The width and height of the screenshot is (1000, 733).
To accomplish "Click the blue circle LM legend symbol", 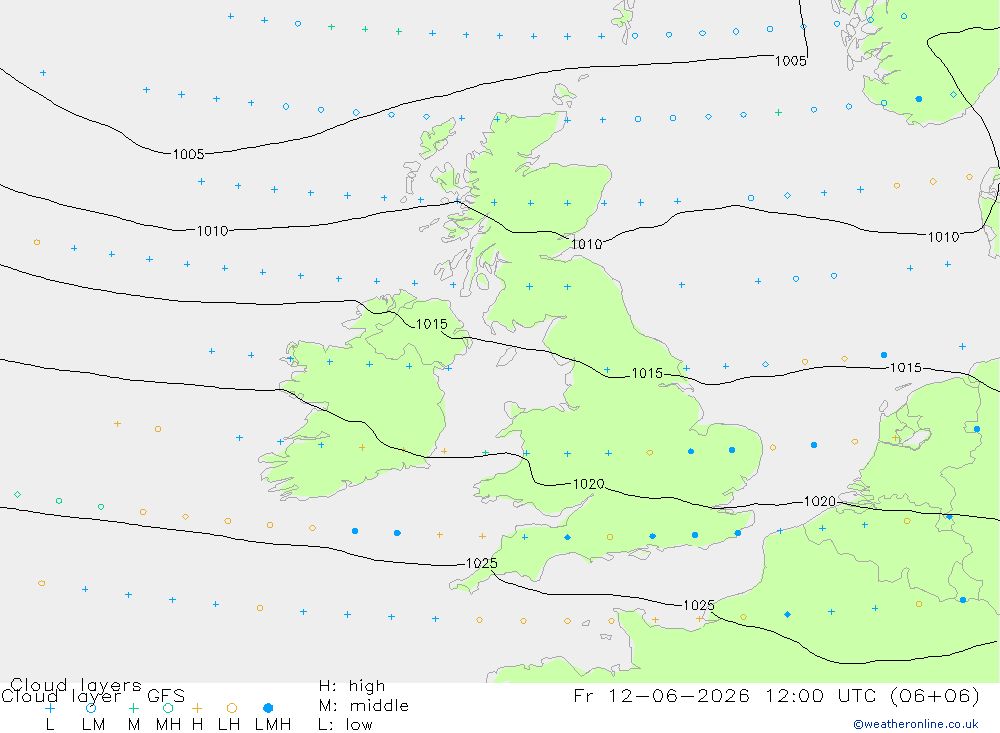I will pyautogui.click(x=91, y=708).
